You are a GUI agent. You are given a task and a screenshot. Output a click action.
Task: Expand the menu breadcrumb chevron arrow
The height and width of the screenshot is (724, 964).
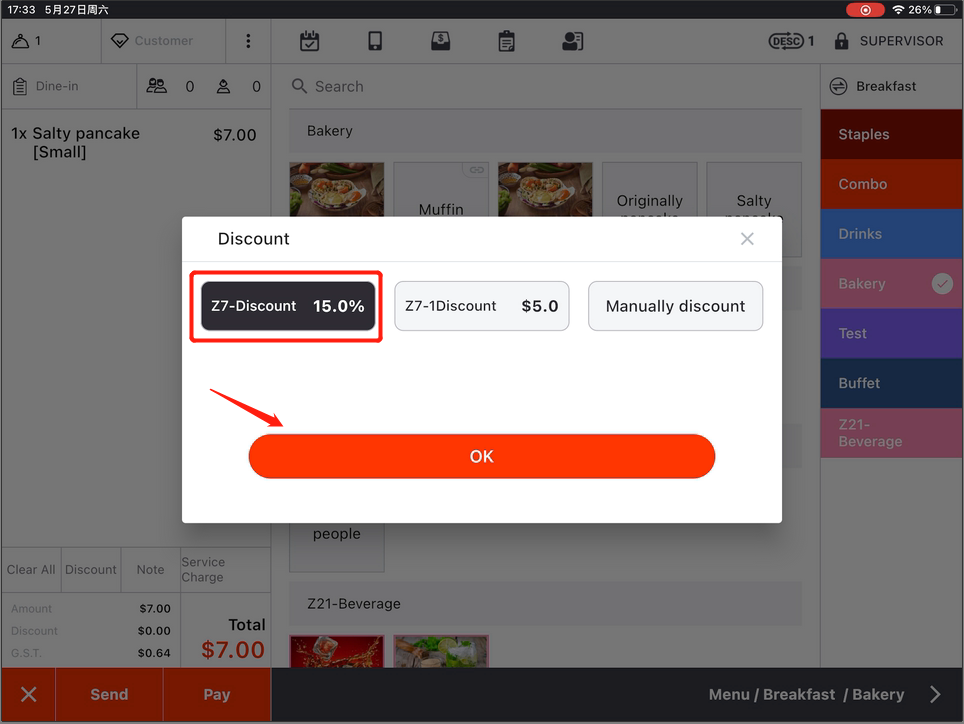click(x=935, y=694)
